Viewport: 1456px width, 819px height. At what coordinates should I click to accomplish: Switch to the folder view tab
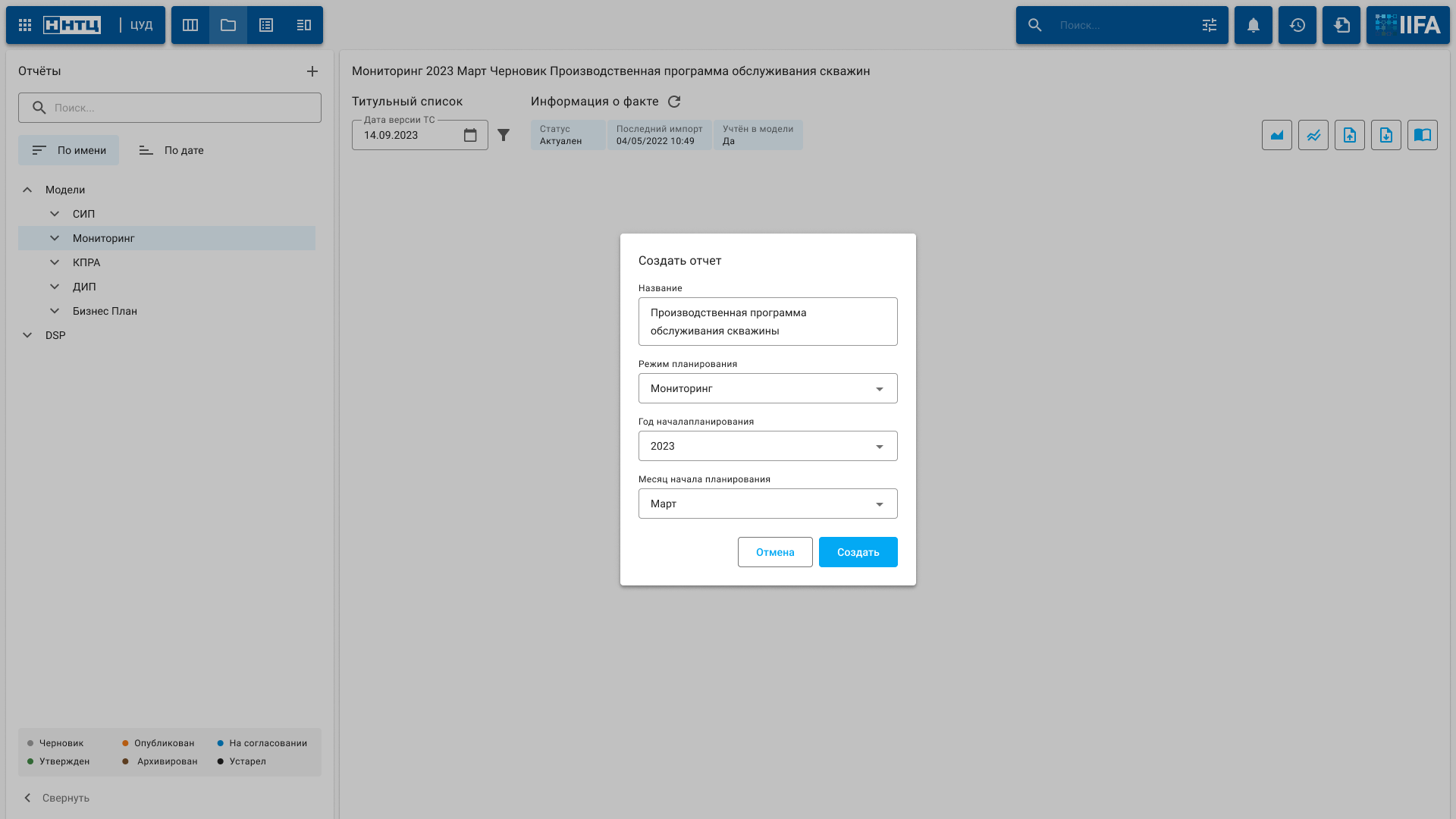coord(228,25)
